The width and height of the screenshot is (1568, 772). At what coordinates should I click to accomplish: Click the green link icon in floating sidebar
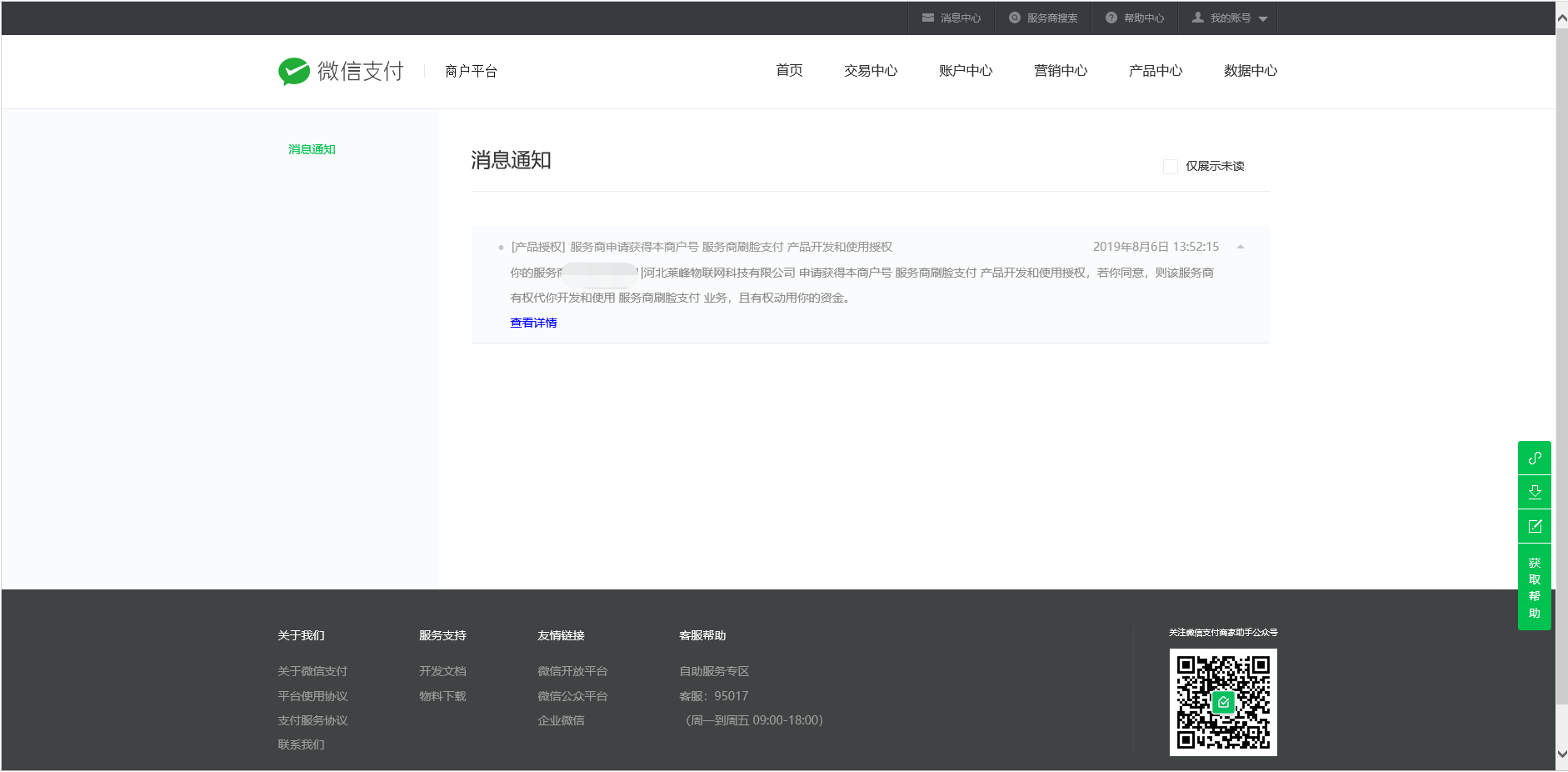click(1534, 458)
